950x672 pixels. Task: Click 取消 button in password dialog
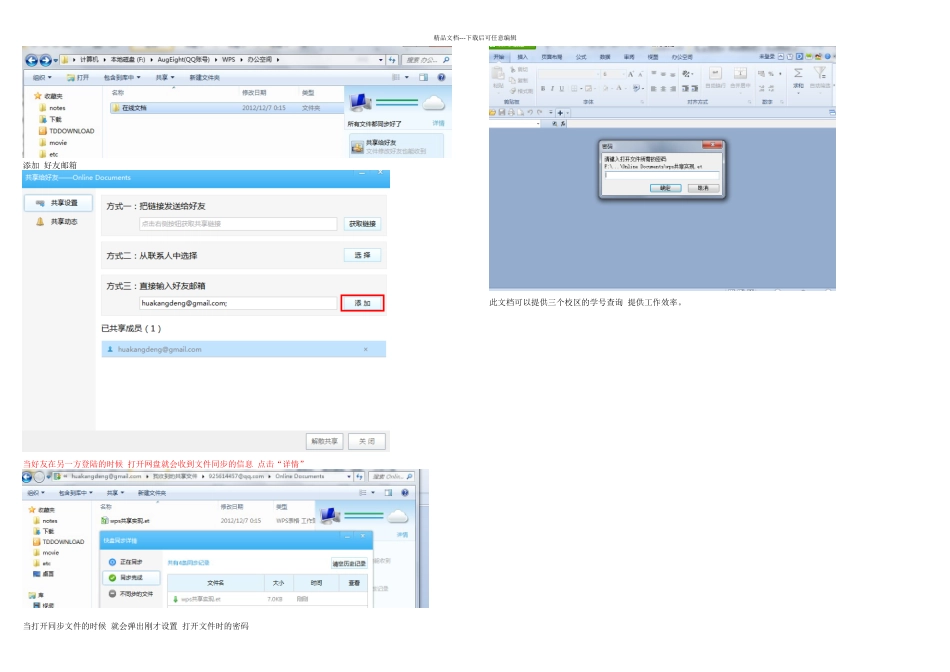click(x=703, y=188)
